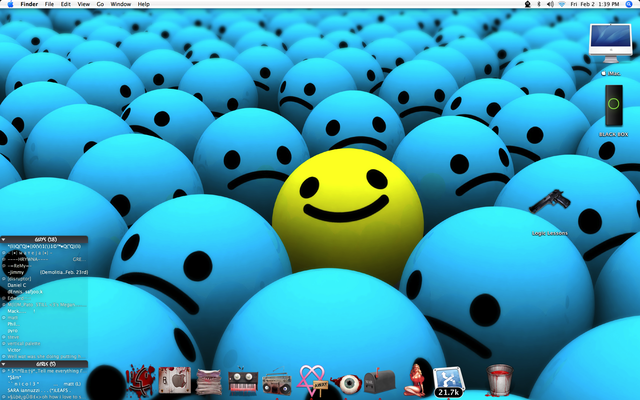Select buddy Edward in buddy list
This screenshot has width=640, height=400.
[x=44, y=298]
